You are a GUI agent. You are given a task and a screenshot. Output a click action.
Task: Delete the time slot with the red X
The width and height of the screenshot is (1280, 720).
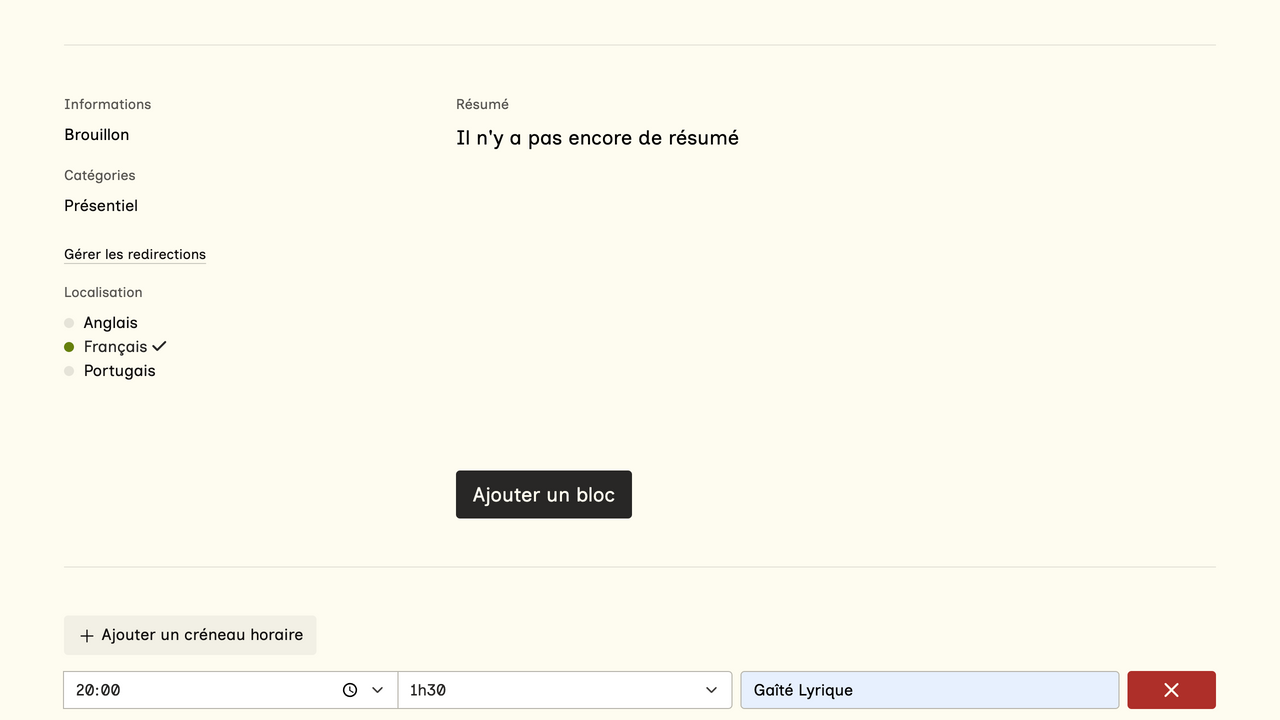click(x=1171, y=690)
